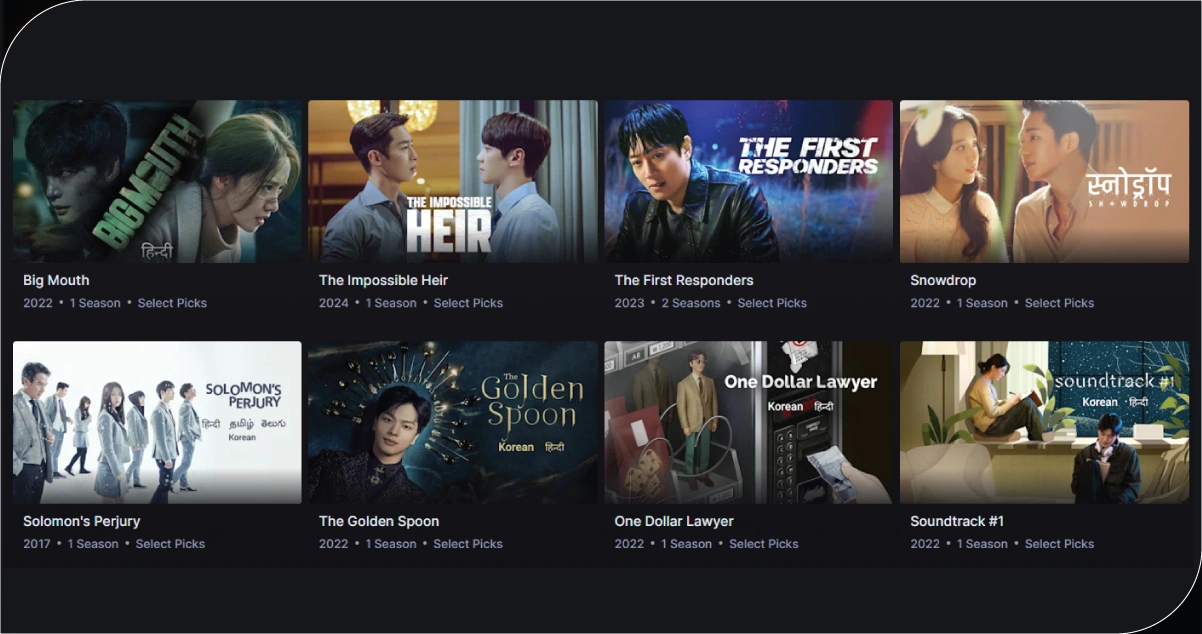This screenshot has height=634, width=1202.
Task: Click the 2017 year under Solomon's Perjury
Action: 38,544
